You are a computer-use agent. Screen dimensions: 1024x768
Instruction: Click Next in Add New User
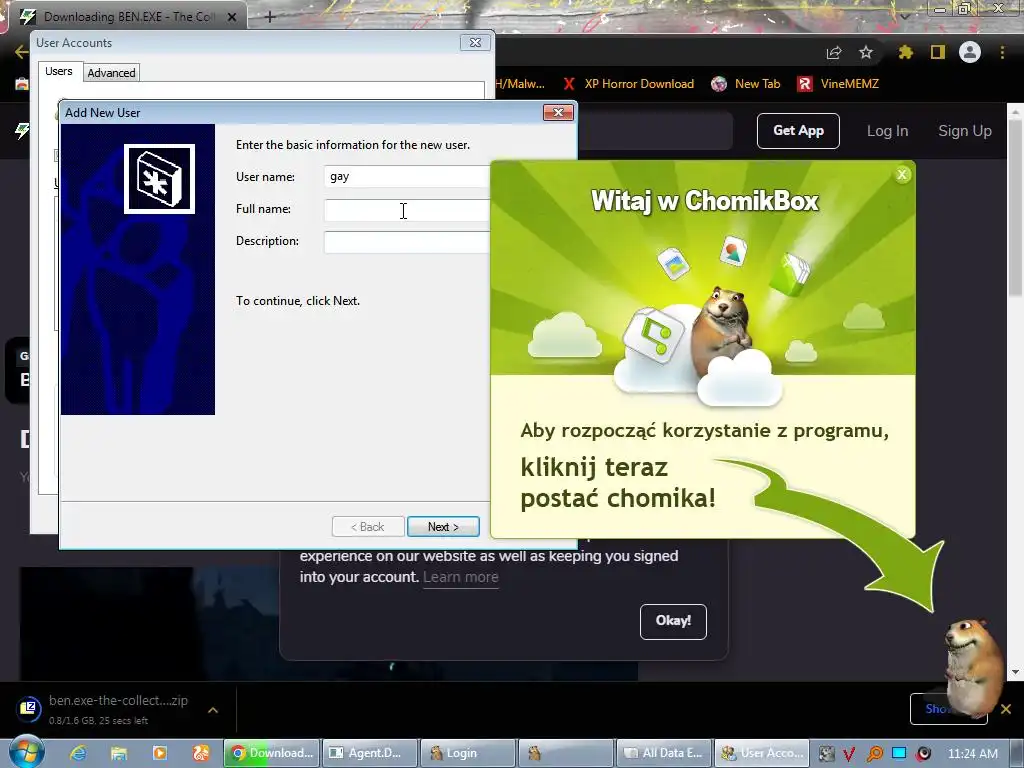pos(443,526)
